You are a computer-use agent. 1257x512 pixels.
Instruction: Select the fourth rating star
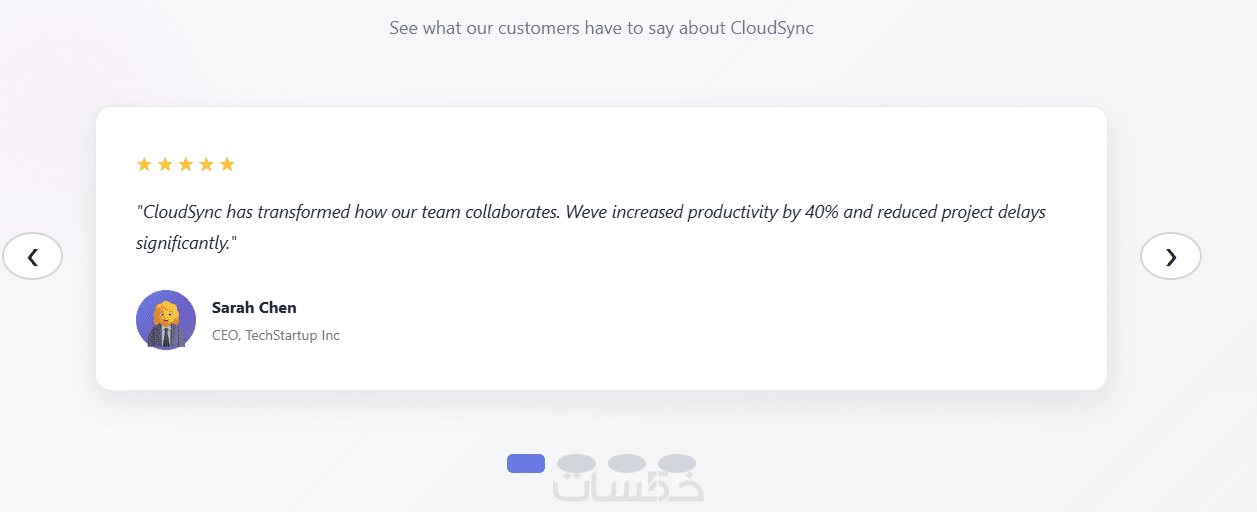click(x=206, y=164)
